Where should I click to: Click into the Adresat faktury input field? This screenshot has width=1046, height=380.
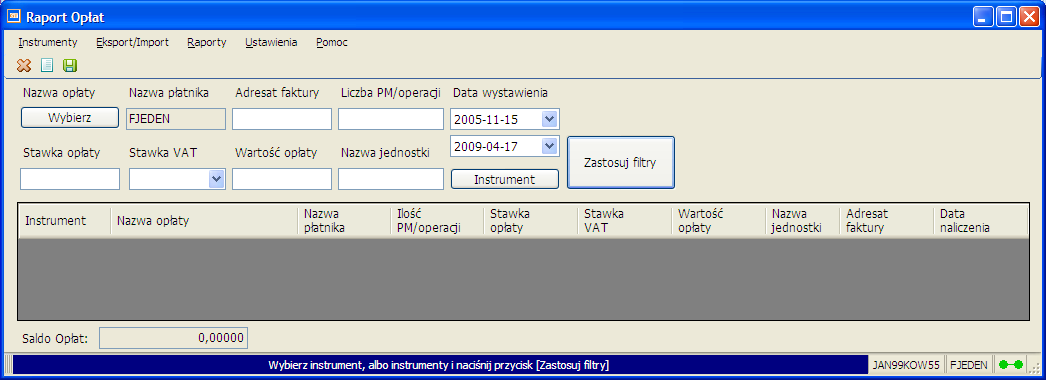pyautogui.click(x=282, y=119)
